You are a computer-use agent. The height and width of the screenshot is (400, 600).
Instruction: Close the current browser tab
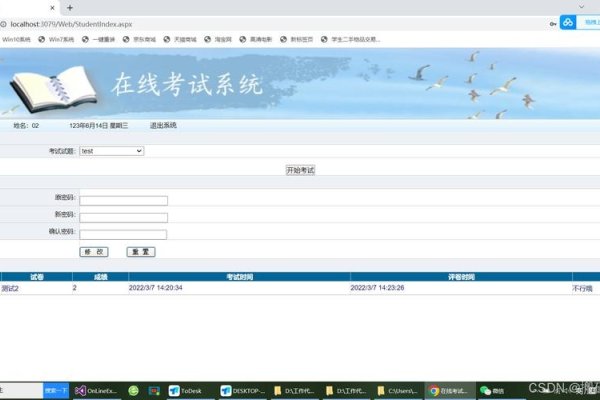(52, 8)
